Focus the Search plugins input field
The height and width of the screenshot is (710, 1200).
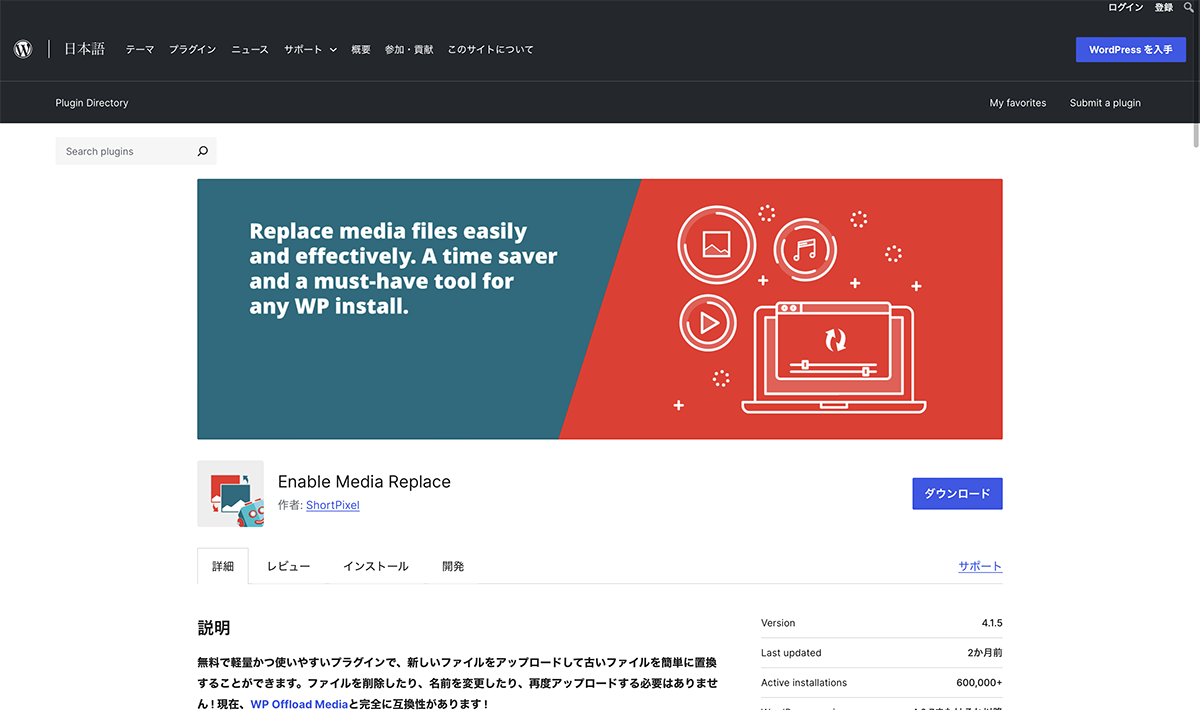click(125, 152)
